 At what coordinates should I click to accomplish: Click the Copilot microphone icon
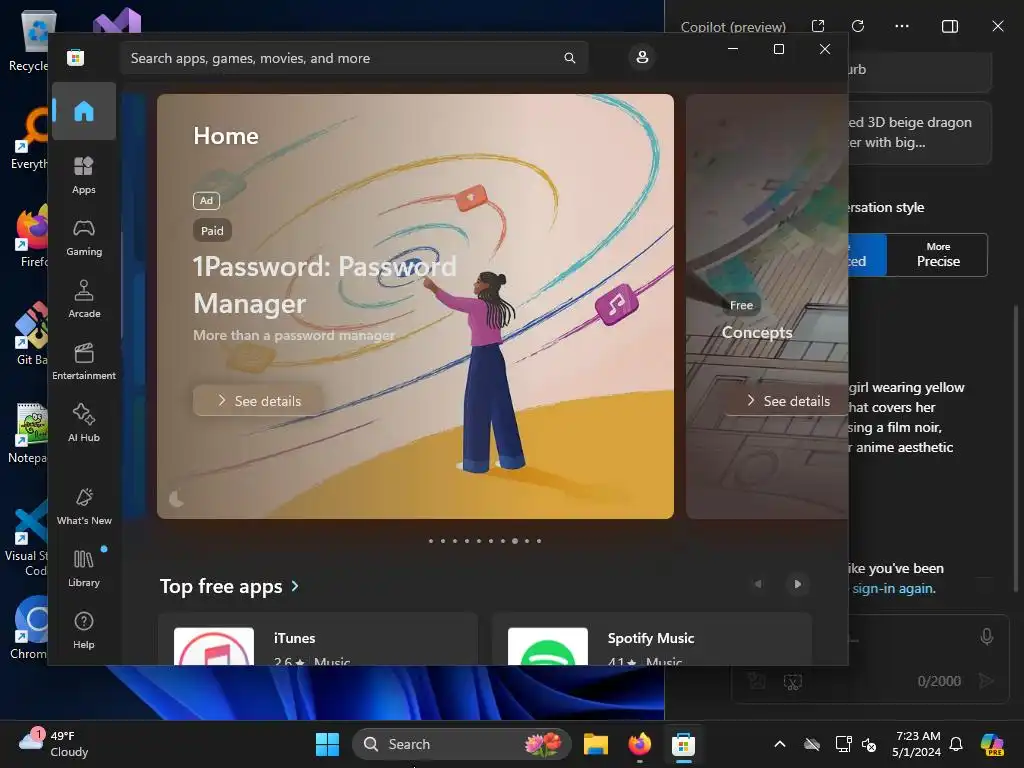[x=987, y=637]
